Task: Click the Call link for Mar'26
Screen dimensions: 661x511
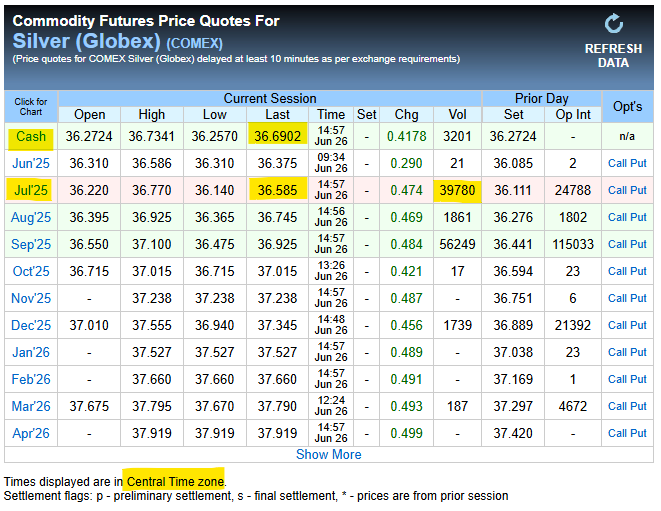Action: pyautogui.click(x=617, y=406)
